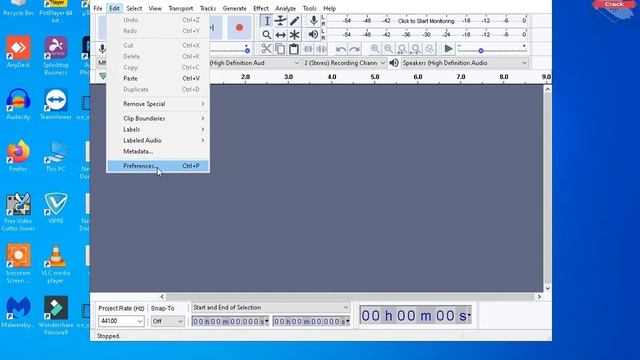Click the Redo arrow icon
640x360 pixels.
[355, 49]
